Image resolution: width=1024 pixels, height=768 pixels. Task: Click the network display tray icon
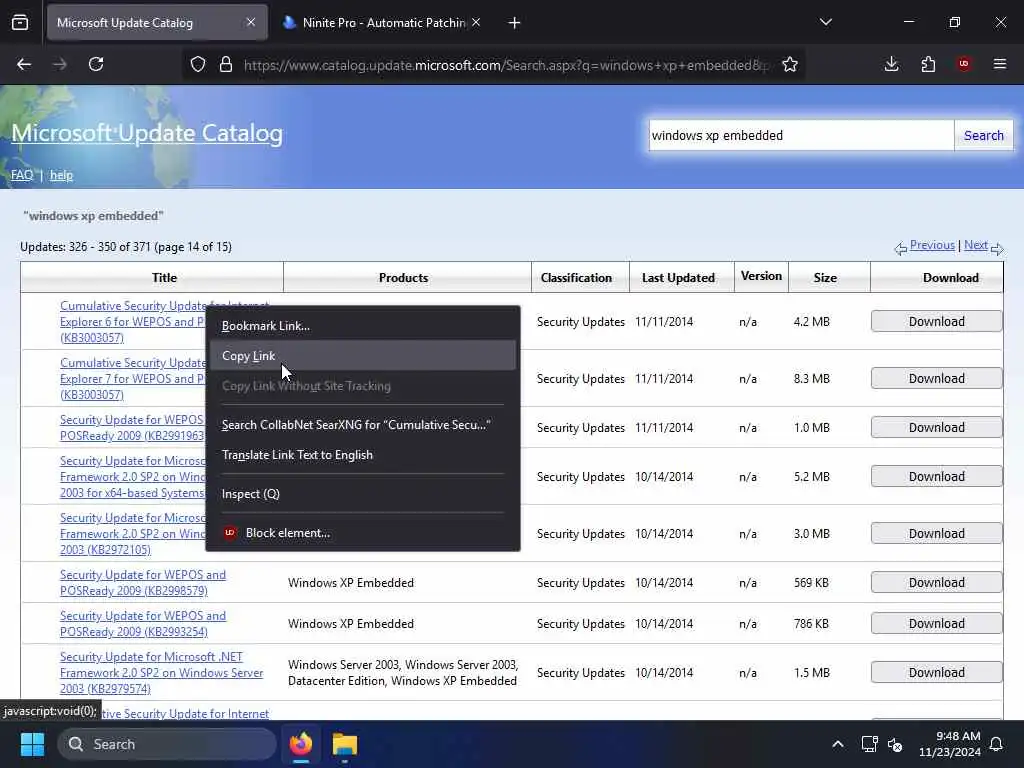click(x=869, y=744)
